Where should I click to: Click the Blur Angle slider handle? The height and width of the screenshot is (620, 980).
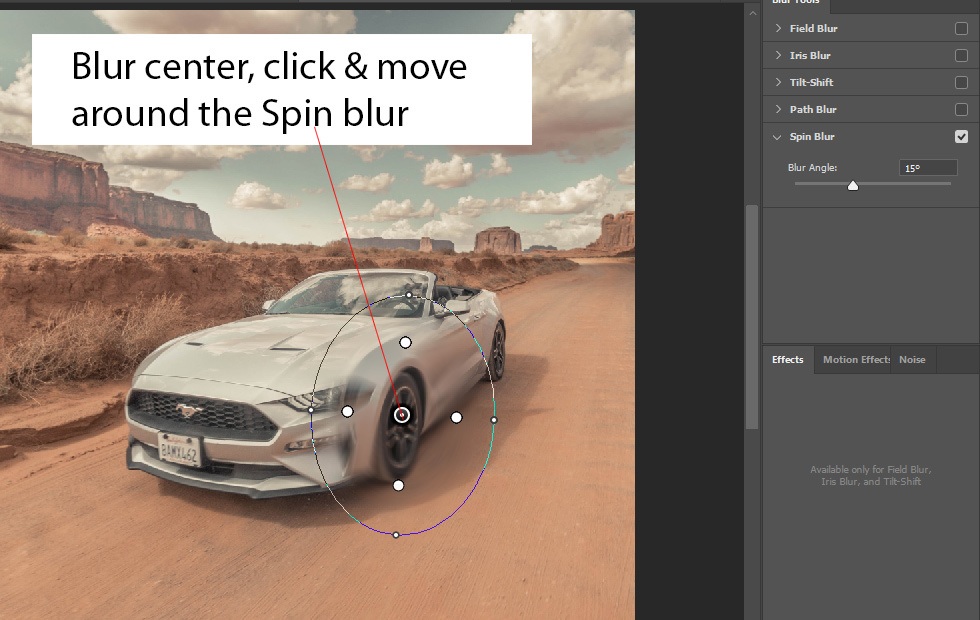click(853, 185)
